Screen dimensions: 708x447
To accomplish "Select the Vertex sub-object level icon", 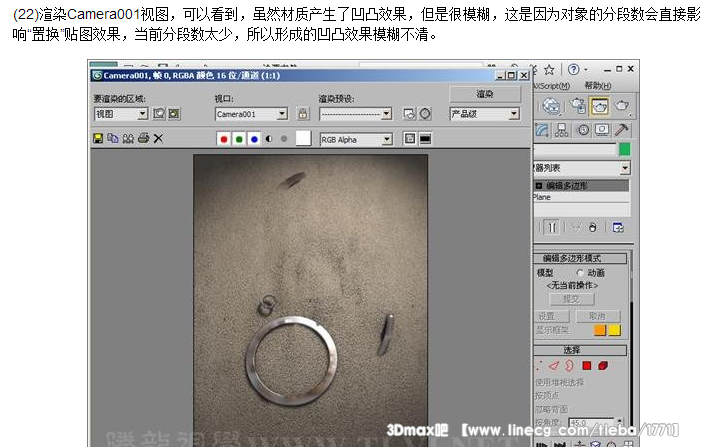I will (x=538, y=365).
